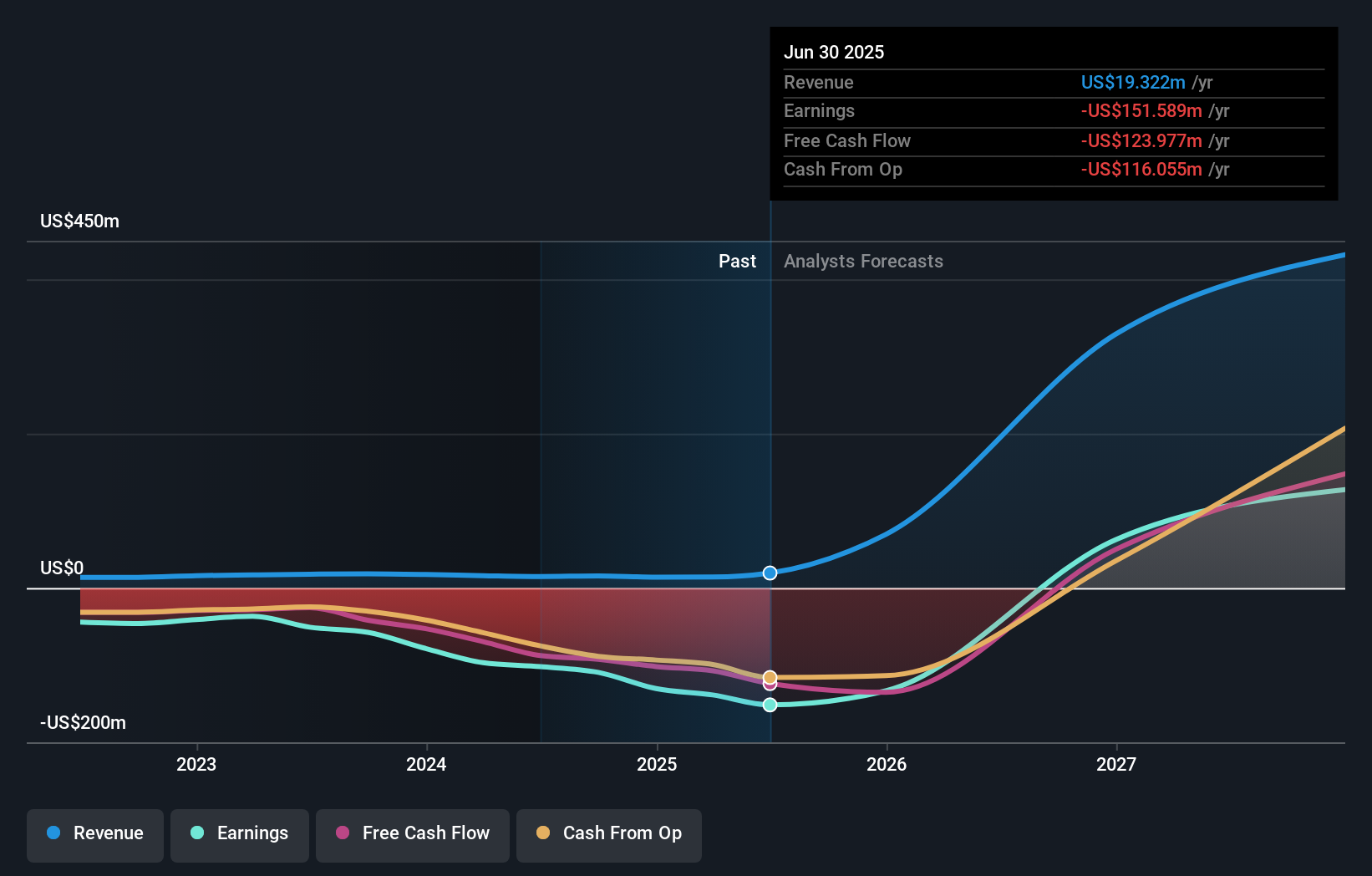Select the blue Revenue data point marker
Viewport: 1372px width, 876px height.
770,573
